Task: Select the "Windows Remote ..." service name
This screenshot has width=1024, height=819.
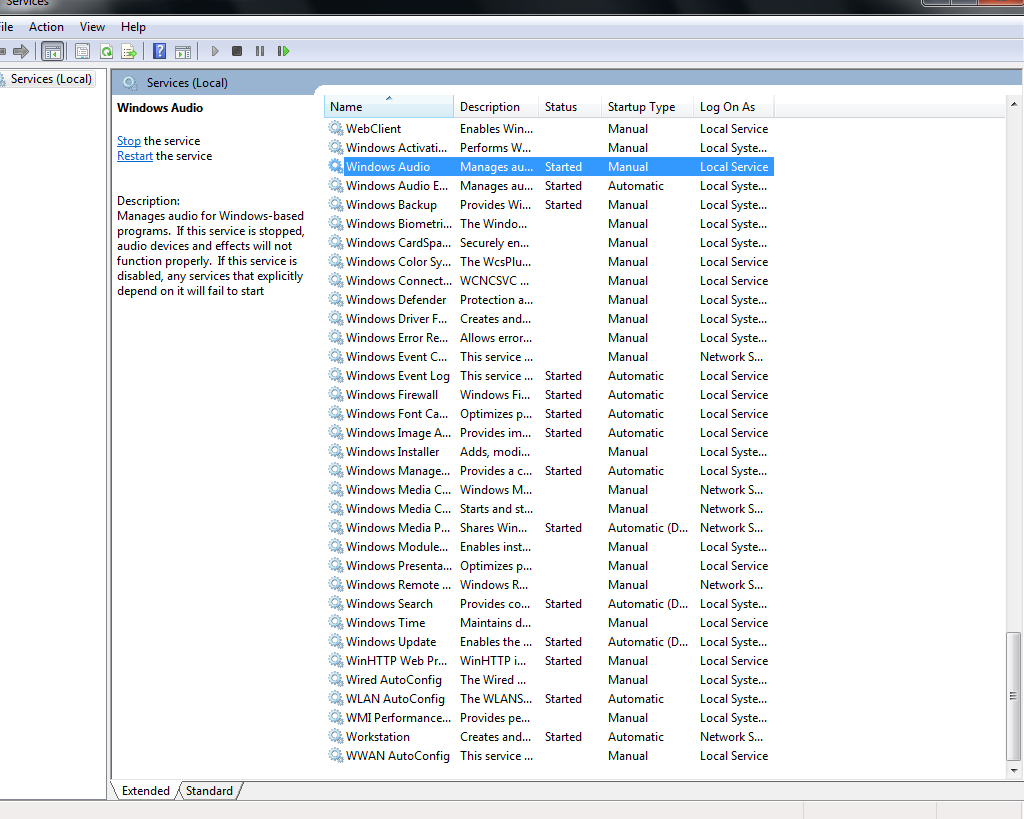Action: click(x=398, y=585)
